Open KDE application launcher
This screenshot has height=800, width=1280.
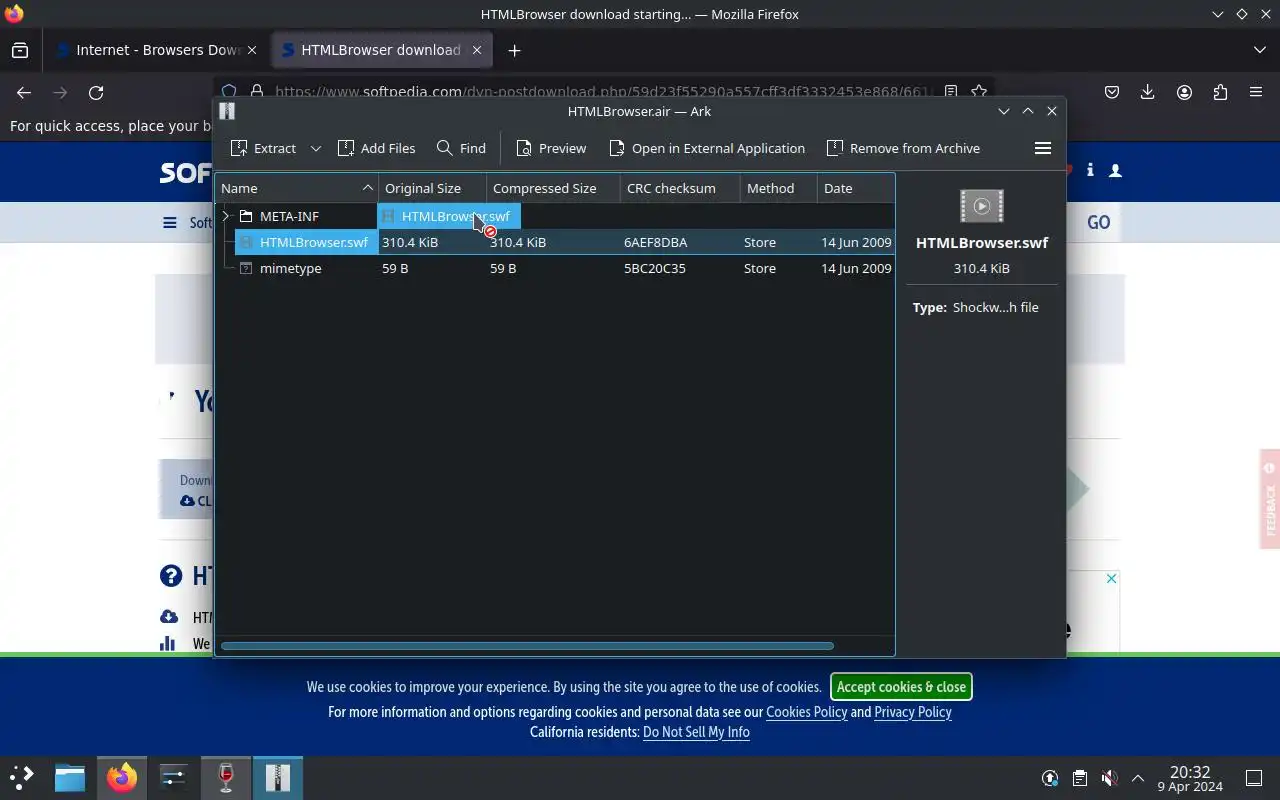click(x=22, y=777)
